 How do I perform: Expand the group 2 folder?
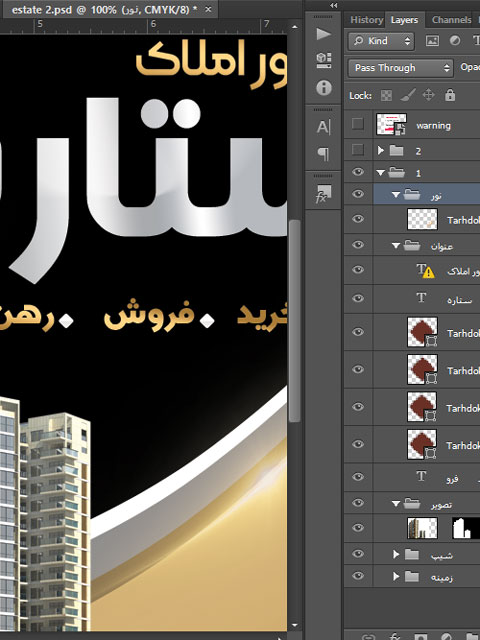click(x=380, y=150)
